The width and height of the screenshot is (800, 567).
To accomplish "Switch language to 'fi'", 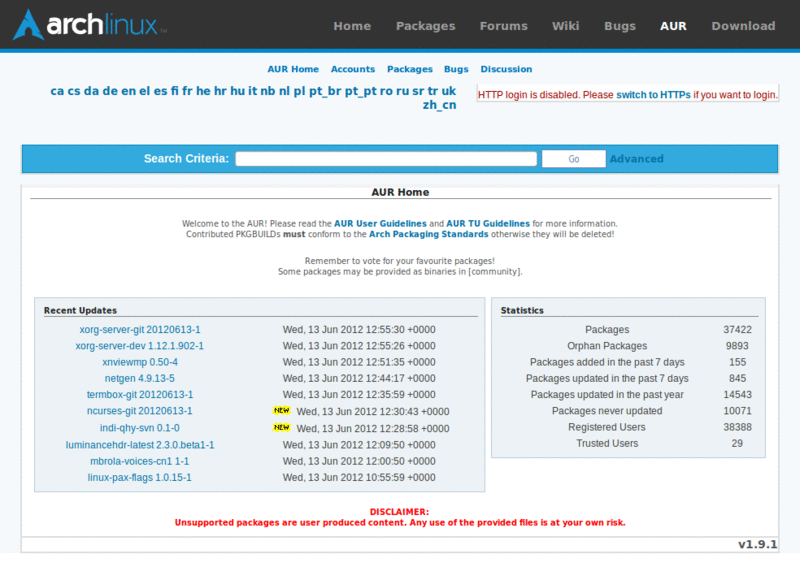I will click(175, 91).
